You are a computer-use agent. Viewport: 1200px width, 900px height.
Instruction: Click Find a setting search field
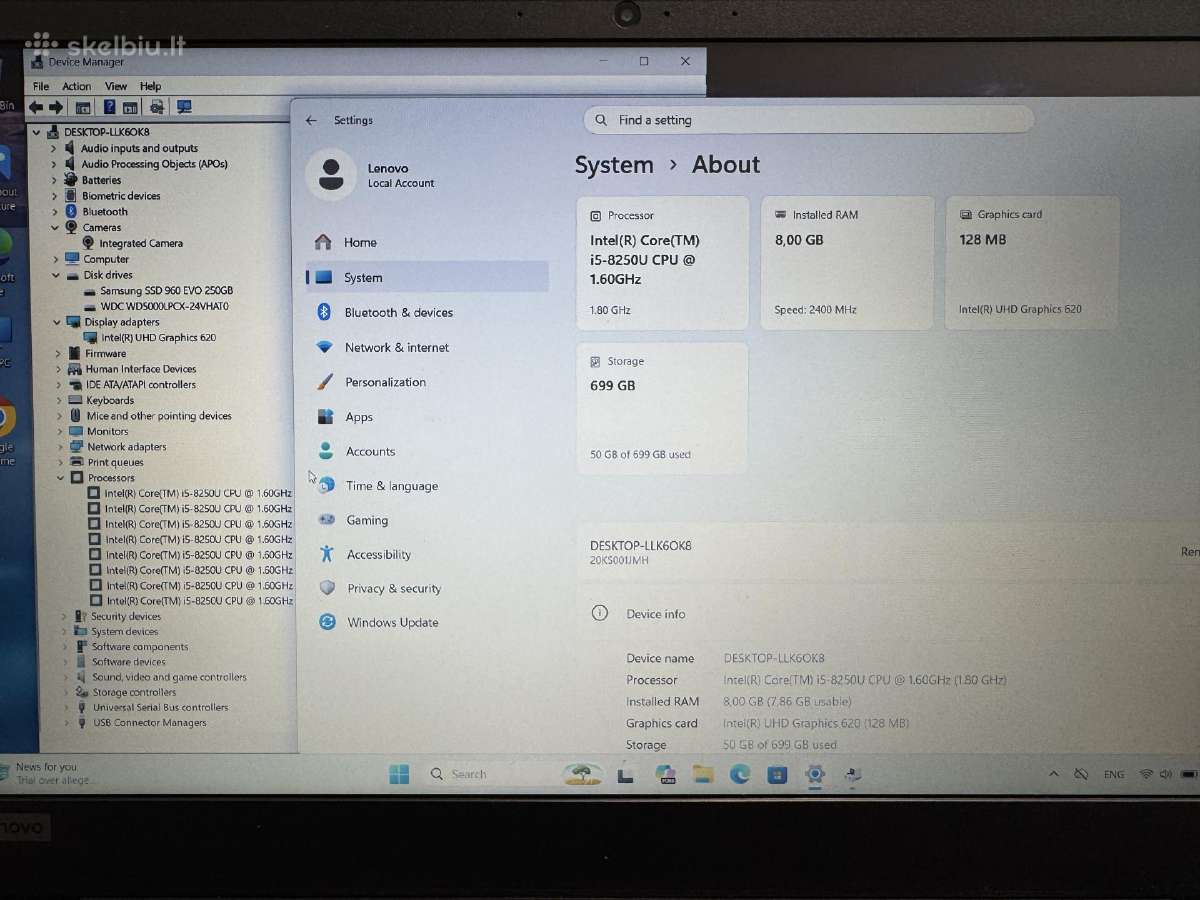click(808, 120)
